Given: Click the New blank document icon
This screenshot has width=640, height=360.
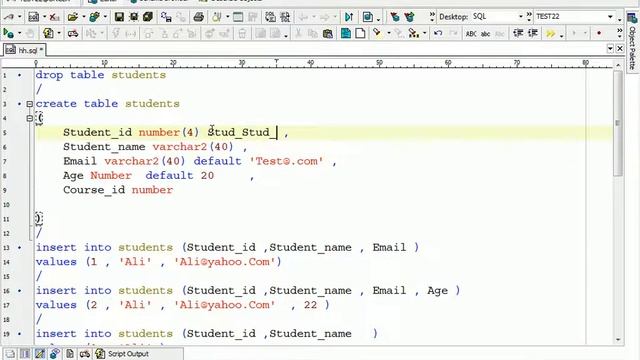Looking at the screenshot, I should [x=360, y=33].
